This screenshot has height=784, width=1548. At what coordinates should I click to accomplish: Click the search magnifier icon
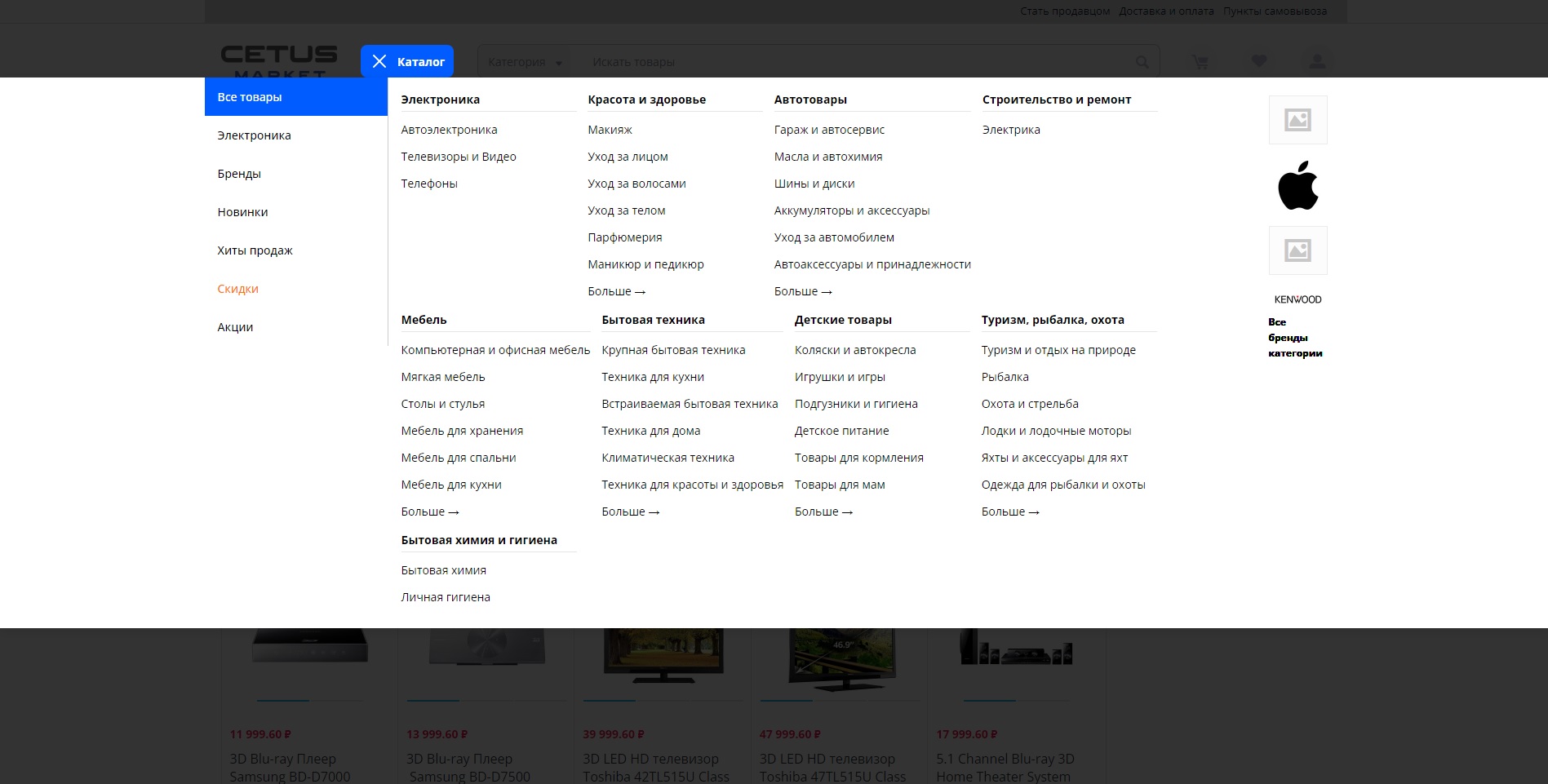coord(1142,62)
